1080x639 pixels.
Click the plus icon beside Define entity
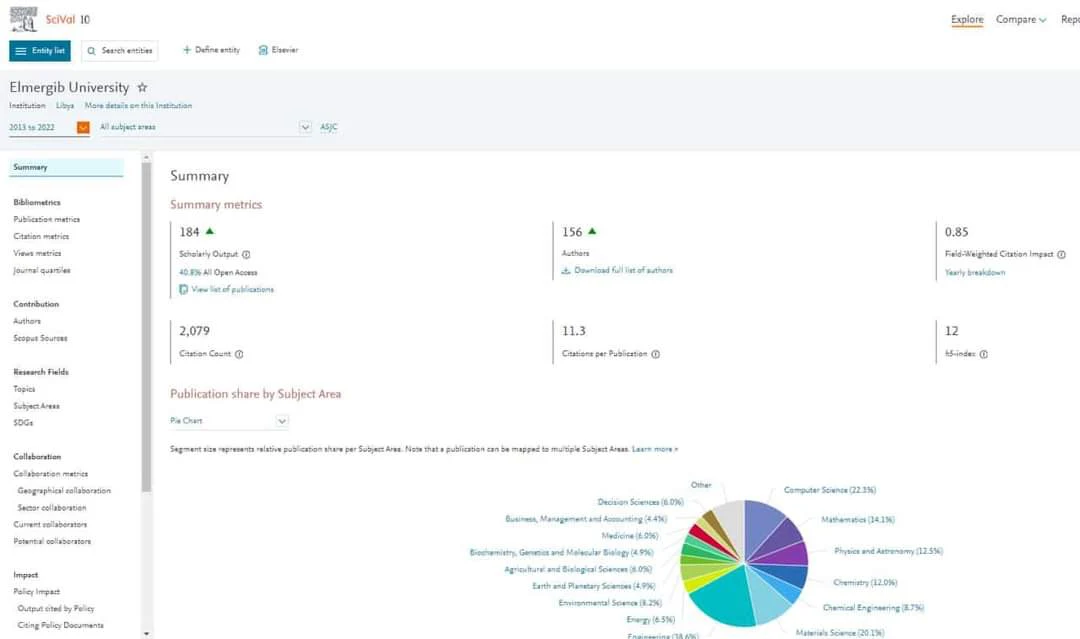click(187, 50)
